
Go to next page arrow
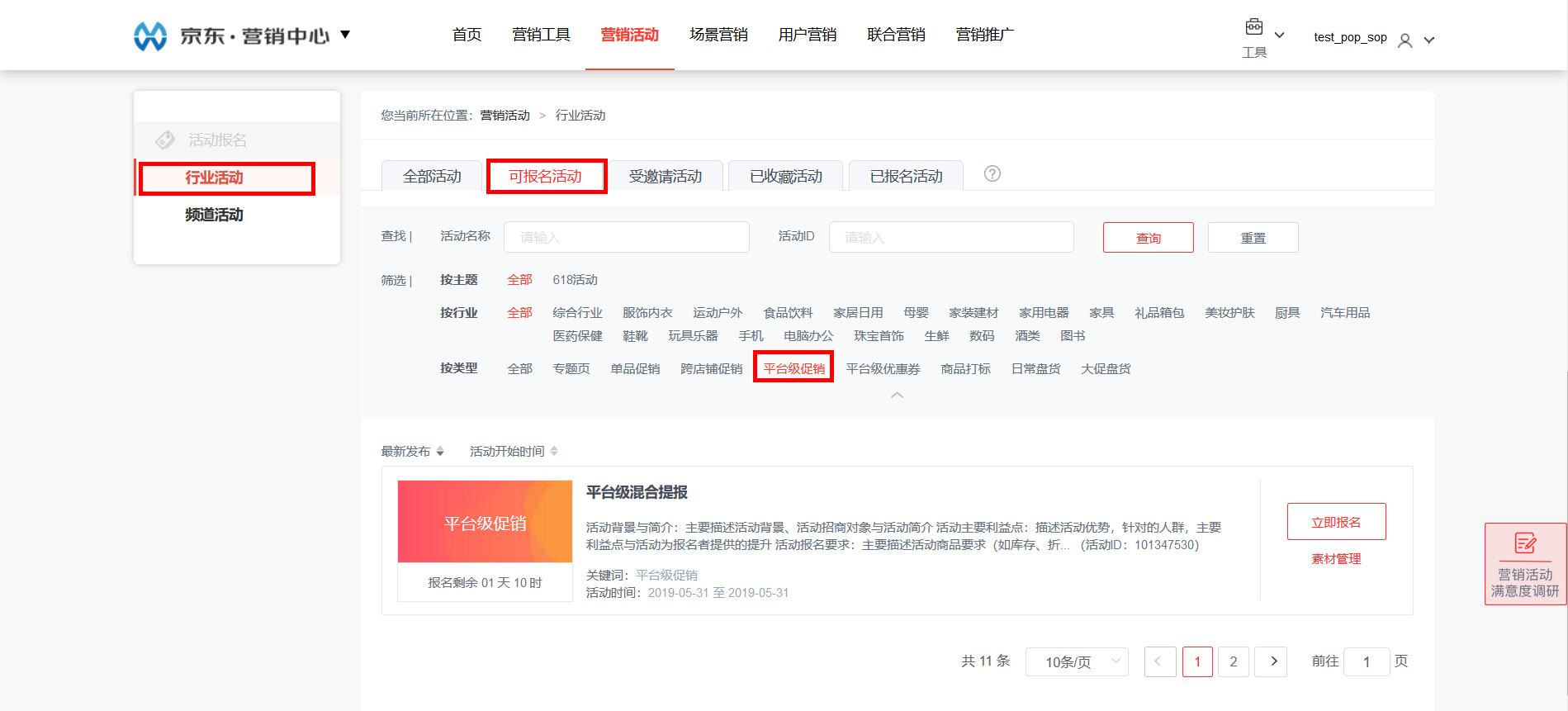(1271, 661)
